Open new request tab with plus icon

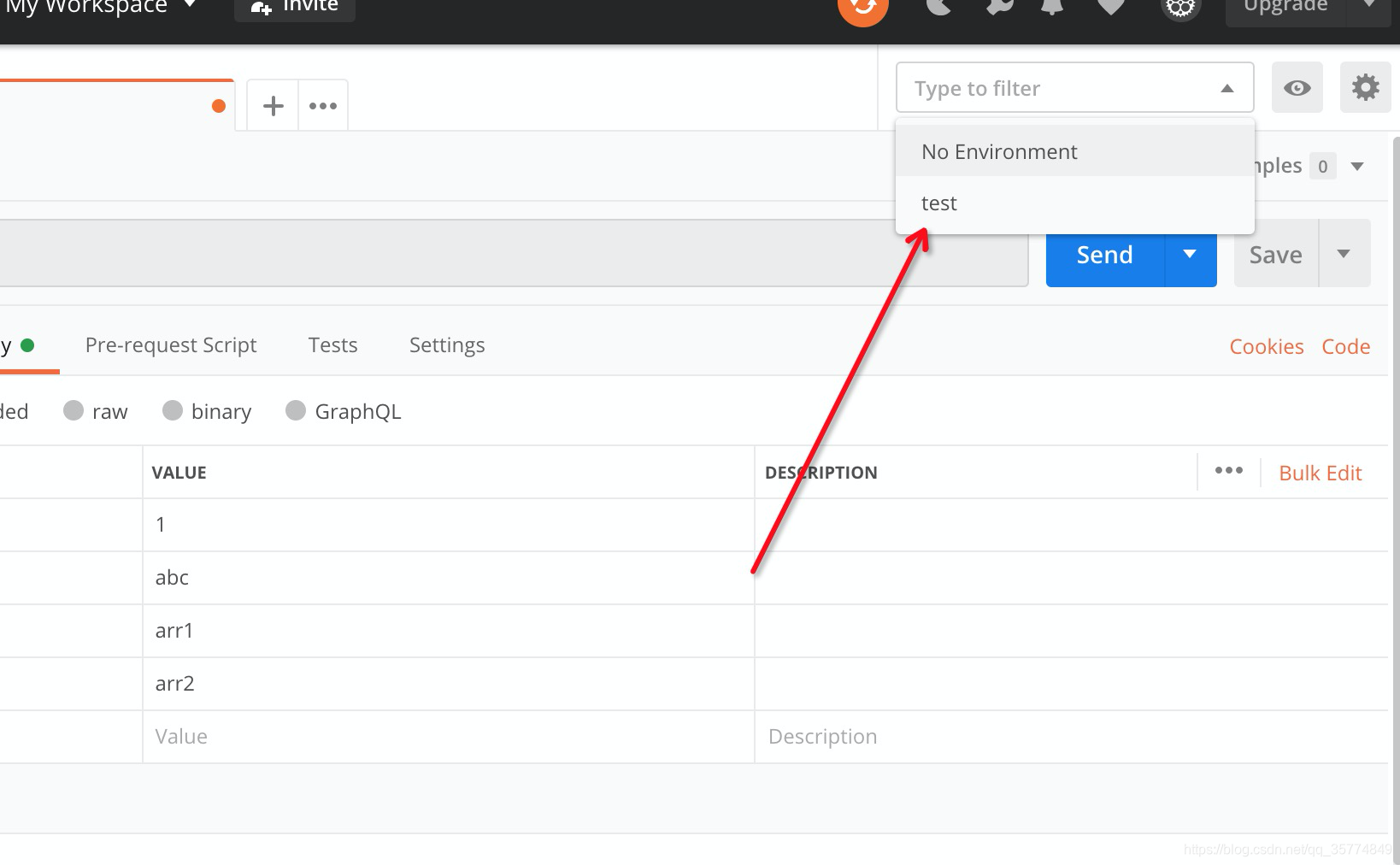[x=273, y=106]
